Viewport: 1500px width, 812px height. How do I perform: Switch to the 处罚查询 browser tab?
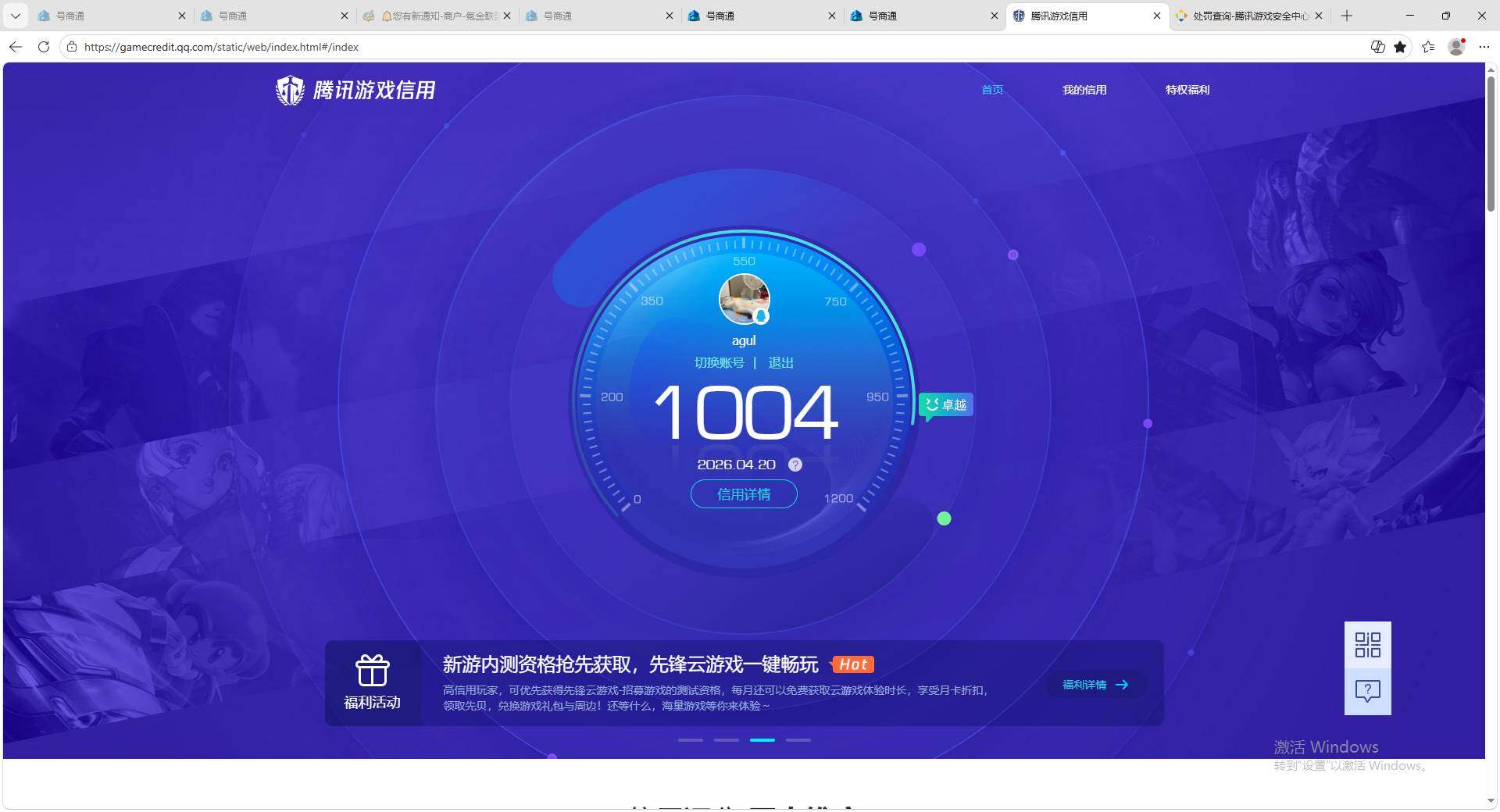click(1242, 16)
